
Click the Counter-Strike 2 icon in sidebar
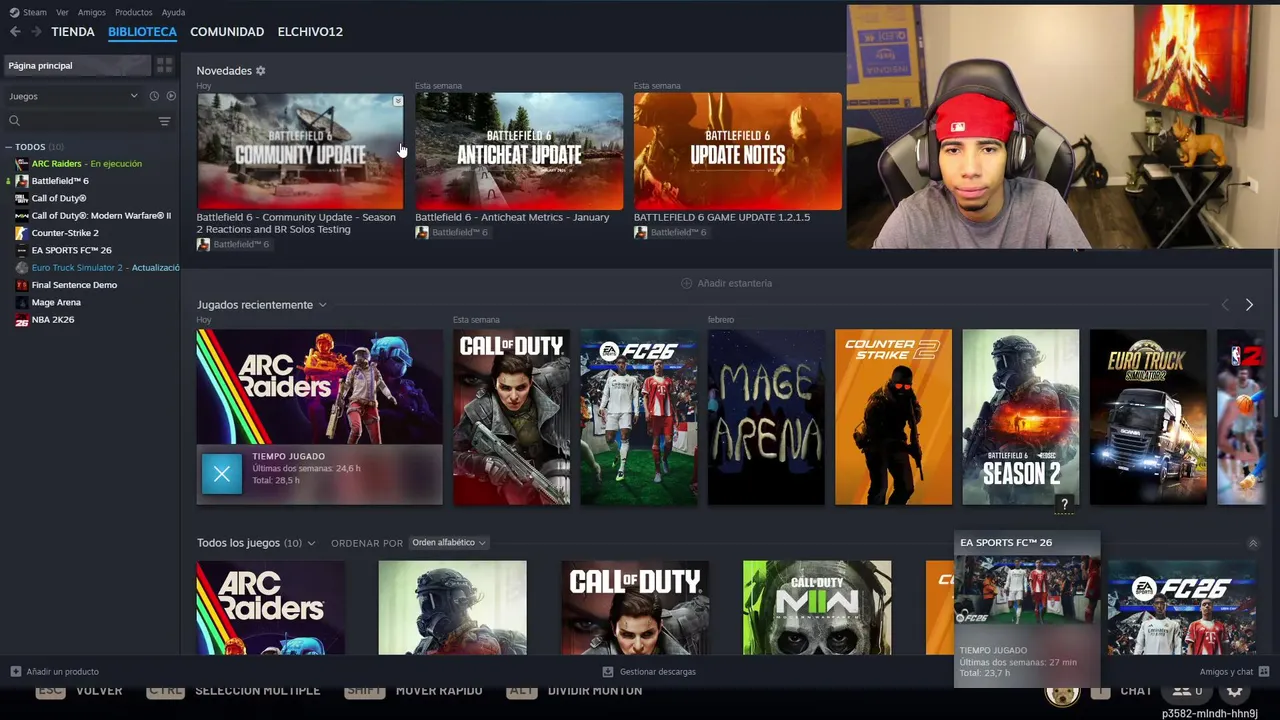click(x=22, y=233)
